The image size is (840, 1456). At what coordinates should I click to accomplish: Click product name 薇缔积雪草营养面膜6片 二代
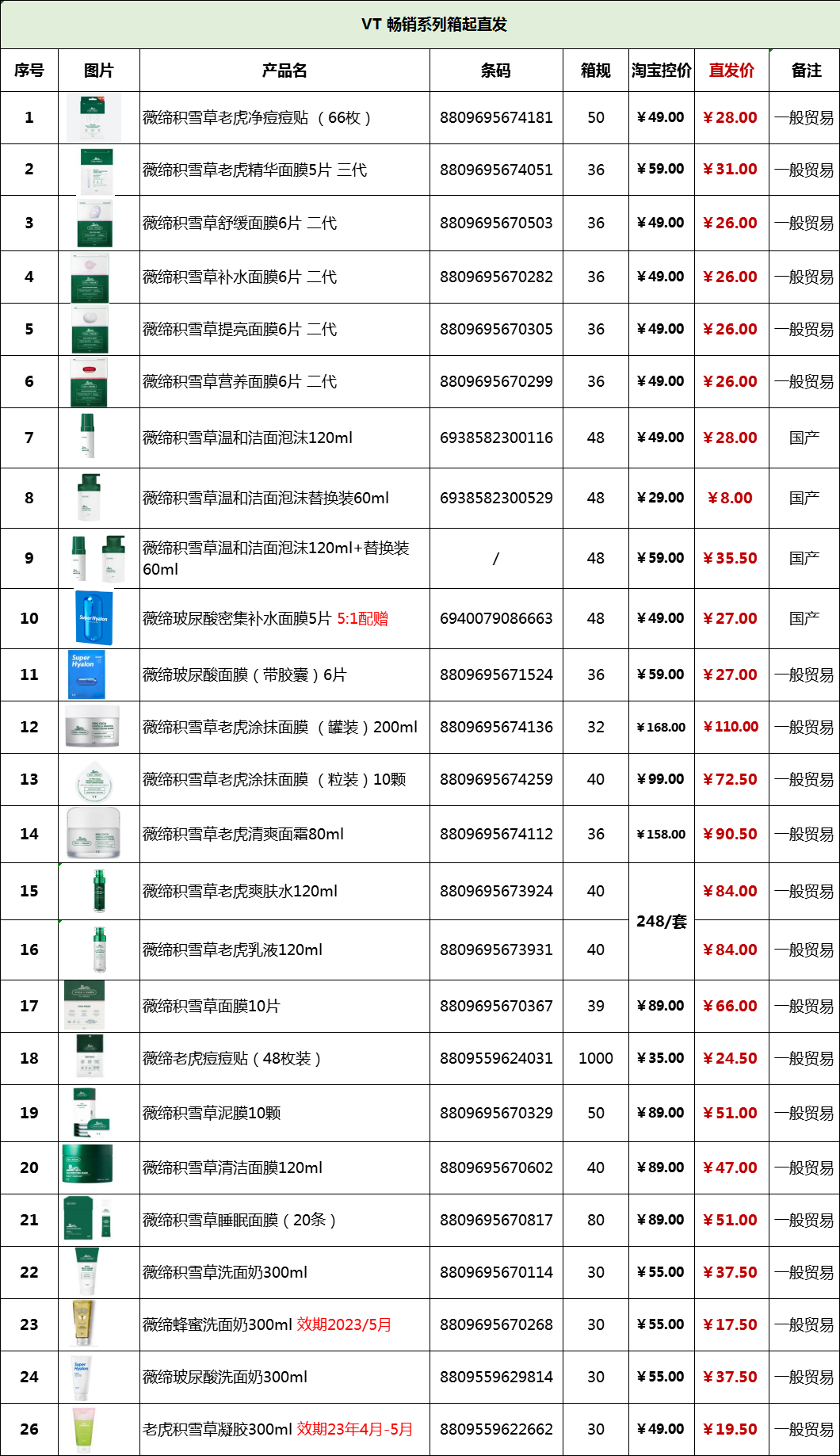(x=240, y=382)
